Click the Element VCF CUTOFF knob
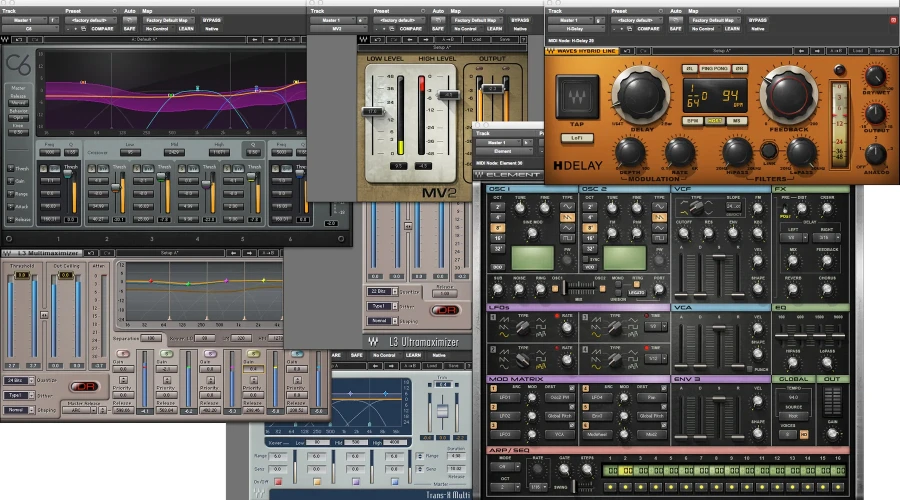 point(684,234)
